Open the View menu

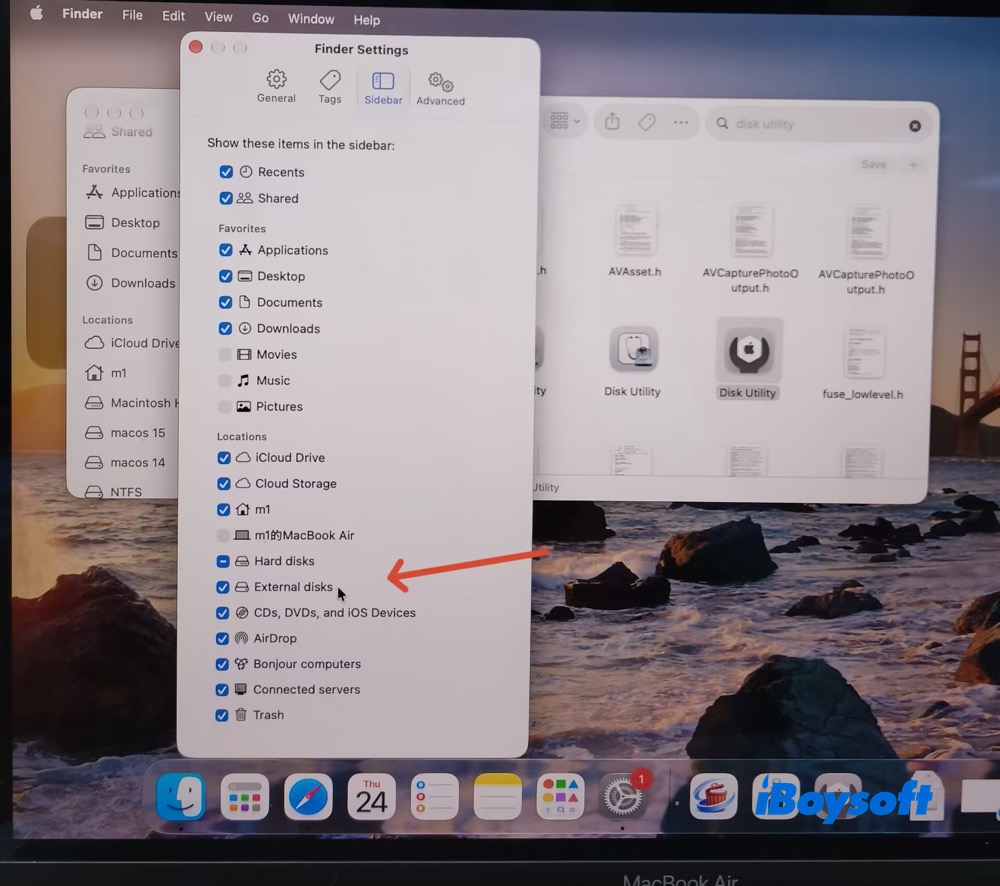[218, 17]
